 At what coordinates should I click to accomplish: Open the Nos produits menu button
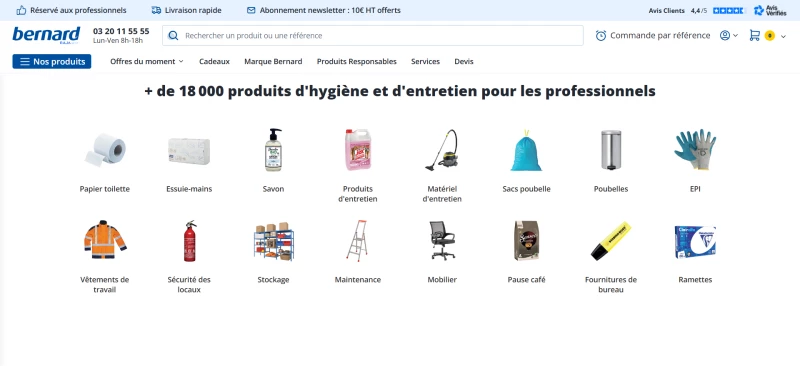coord(52,61)
